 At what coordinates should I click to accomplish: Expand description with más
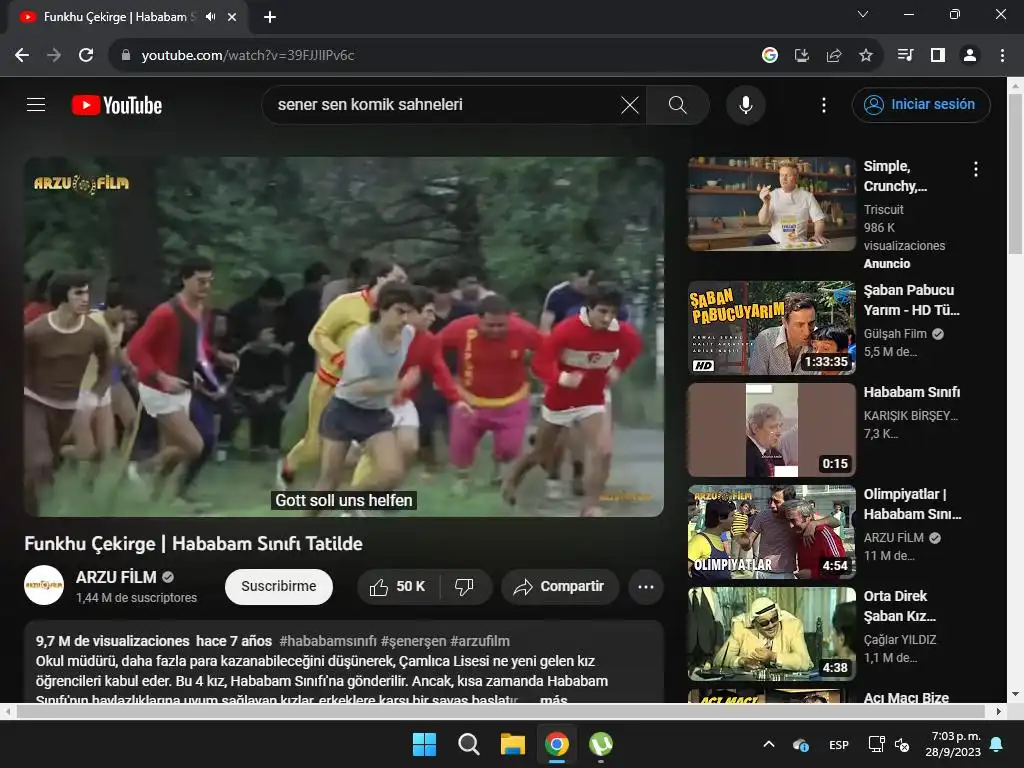click(554, 699)
